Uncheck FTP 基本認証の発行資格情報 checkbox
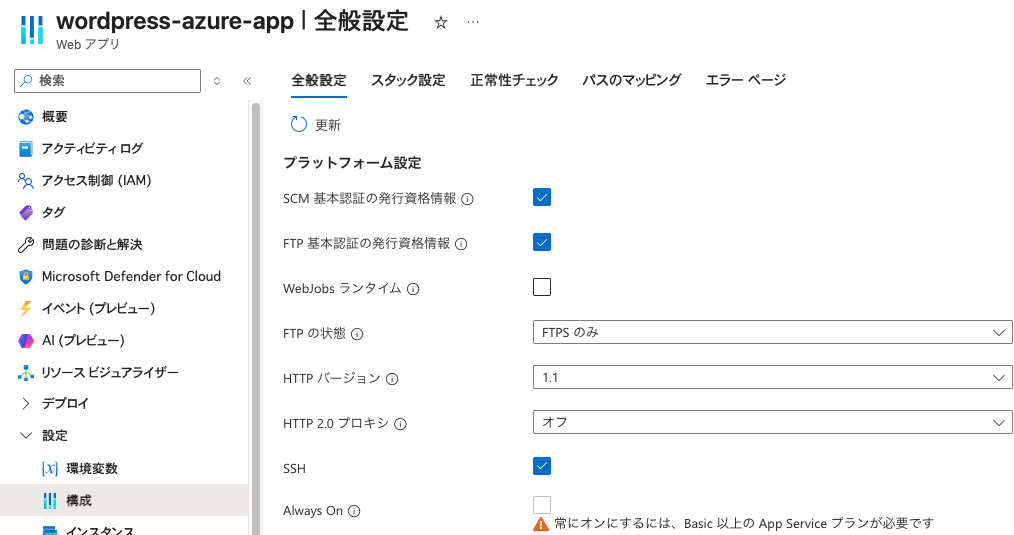 (542, 242)
